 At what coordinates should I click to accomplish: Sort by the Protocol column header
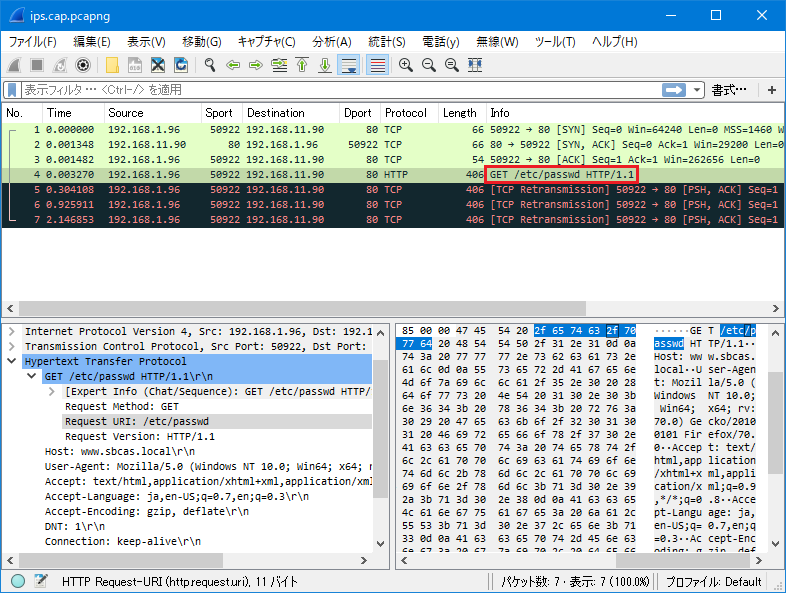(x=410, y=113)
